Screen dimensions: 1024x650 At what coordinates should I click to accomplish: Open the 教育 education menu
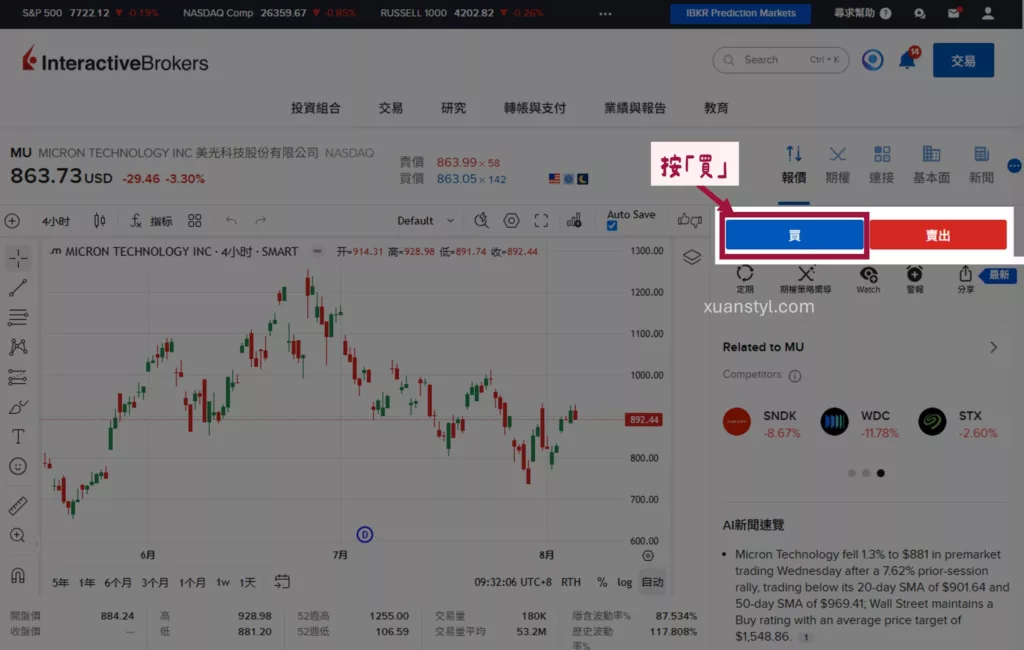(716, 108)
